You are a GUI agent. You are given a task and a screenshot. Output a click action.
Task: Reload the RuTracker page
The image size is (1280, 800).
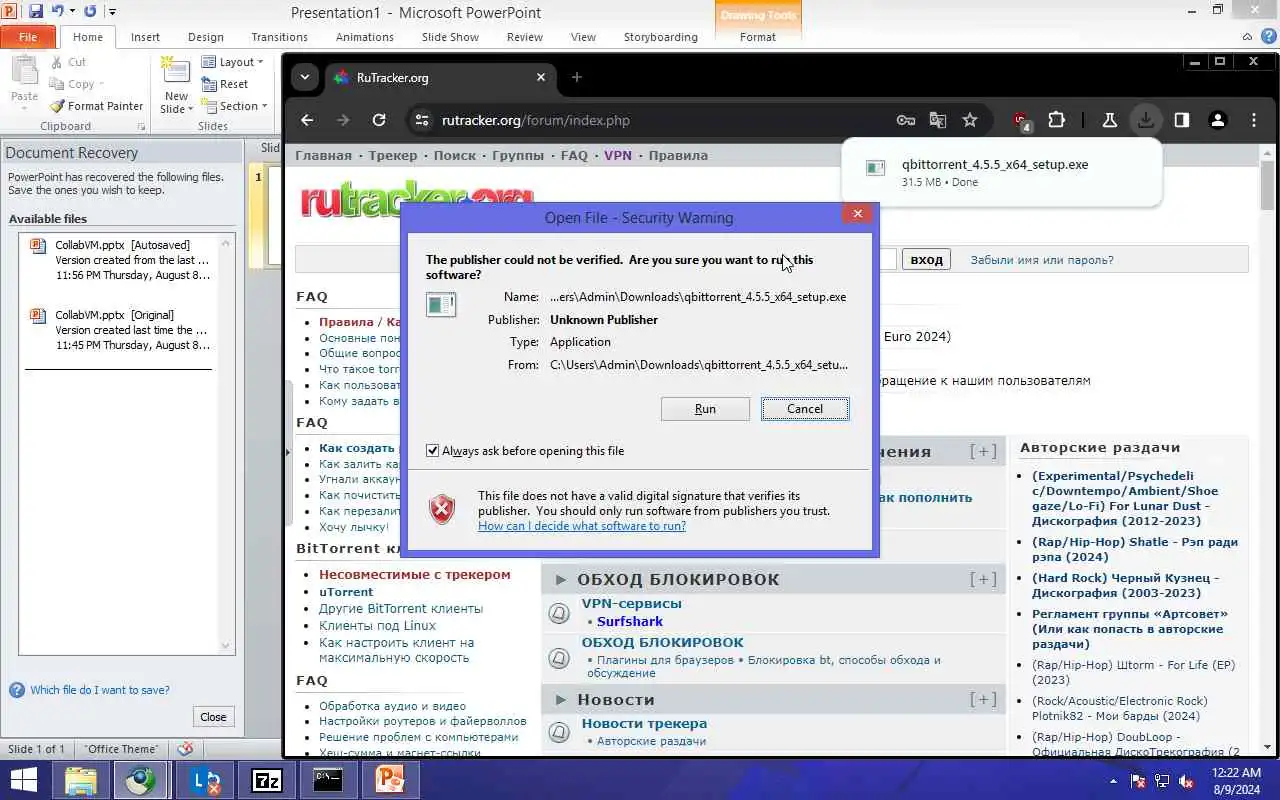(379, 120)
